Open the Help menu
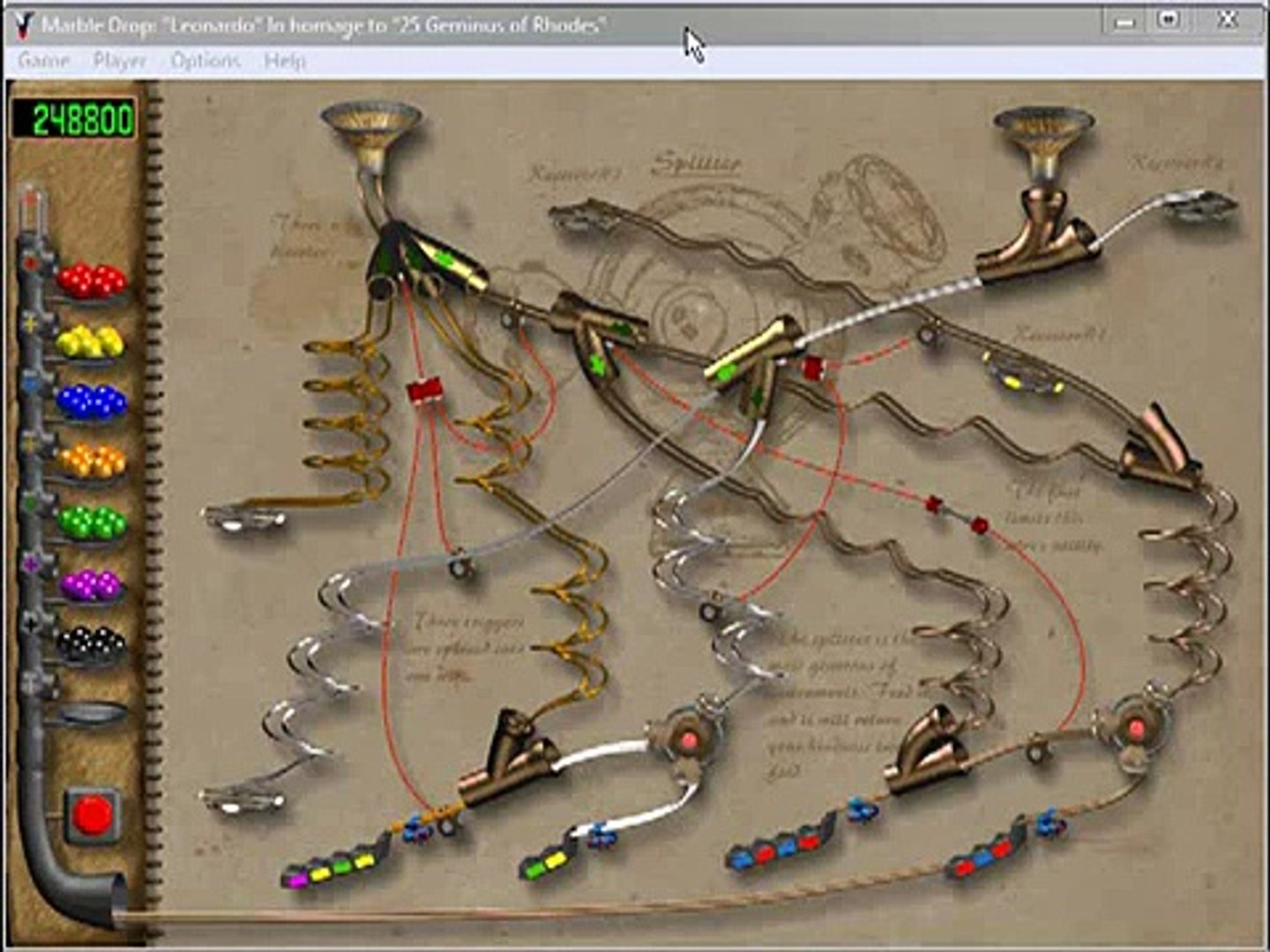This screenshot has width=1270, height=952. click(x=285, y=61)
